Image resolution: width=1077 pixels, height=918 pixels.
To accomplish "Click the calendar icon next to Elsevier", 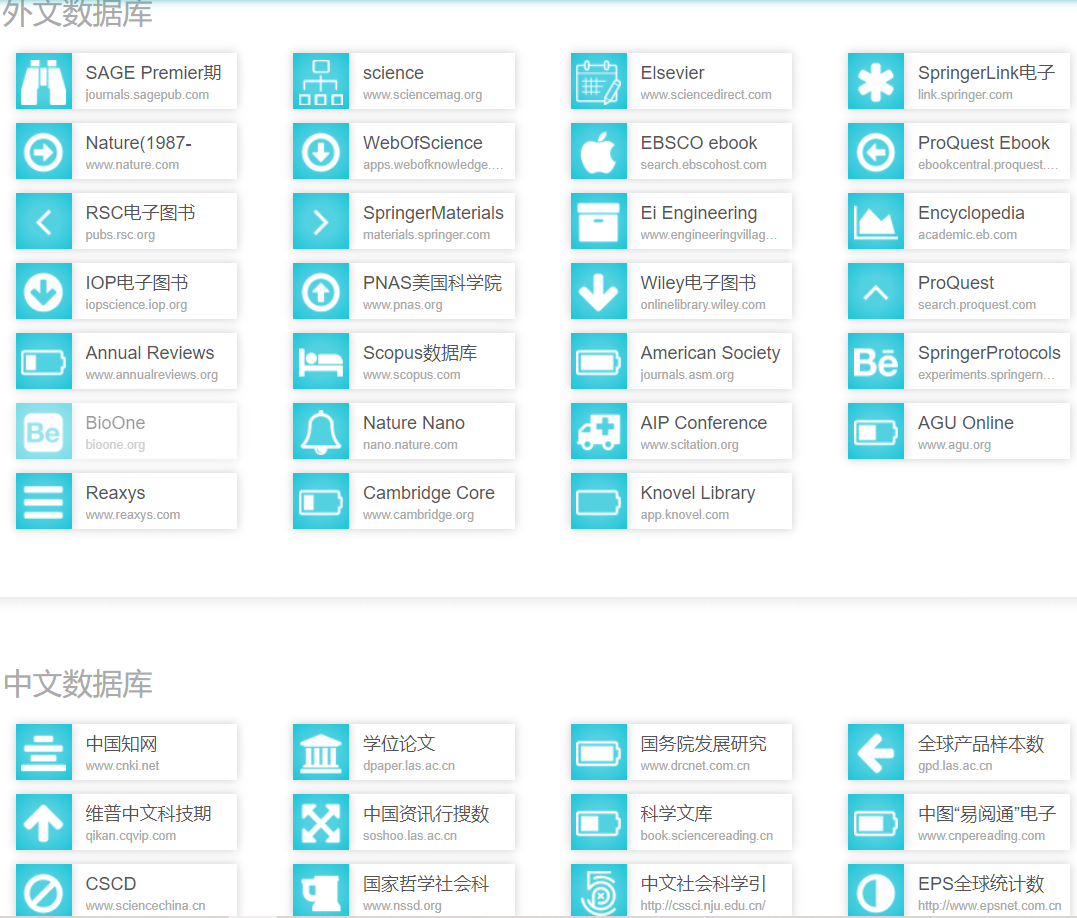I will click(598, 81).
